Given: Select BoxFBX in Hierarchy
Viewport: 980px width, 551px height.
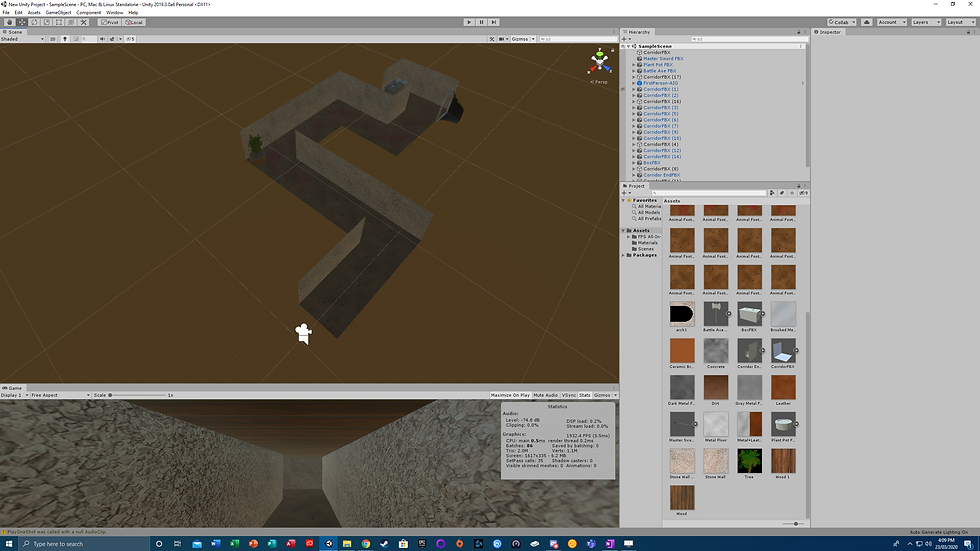Looking at the screenshot, I should (652, 162).
